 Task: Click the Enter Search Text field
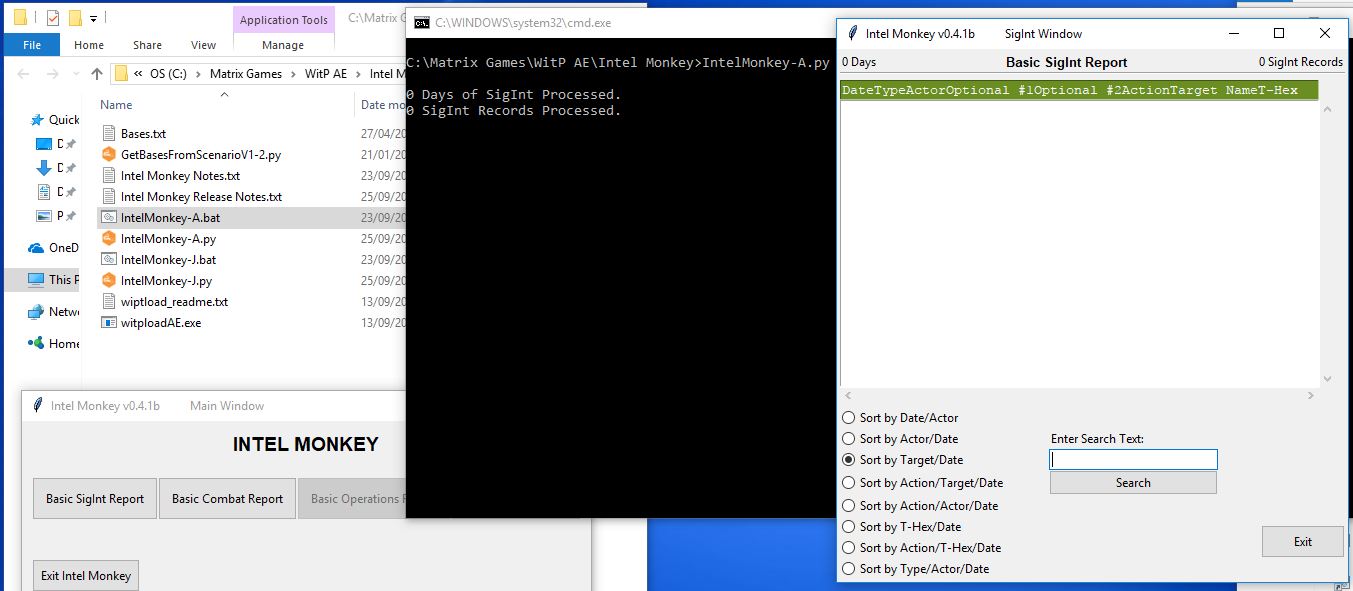[x=1133, y=459]
